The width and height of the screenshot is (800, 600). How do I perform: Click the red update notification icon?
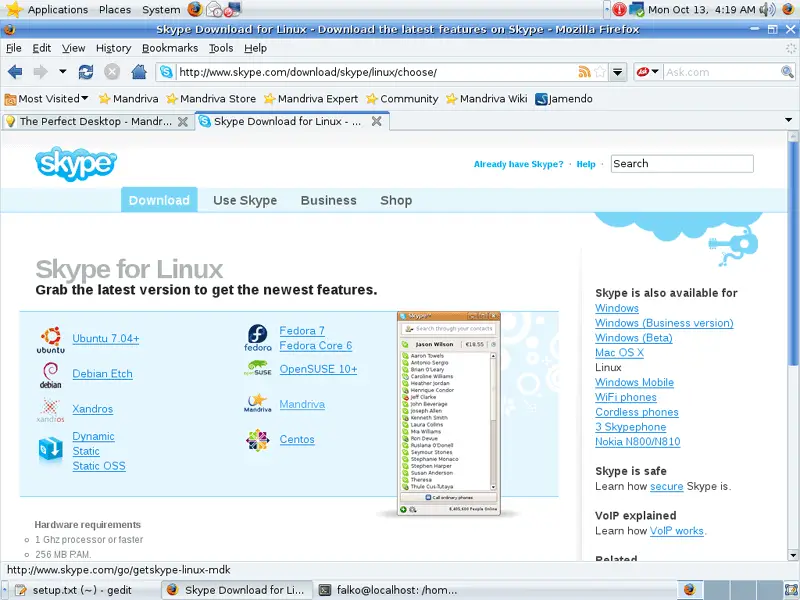pyautogui.click(x=619, y=9)
